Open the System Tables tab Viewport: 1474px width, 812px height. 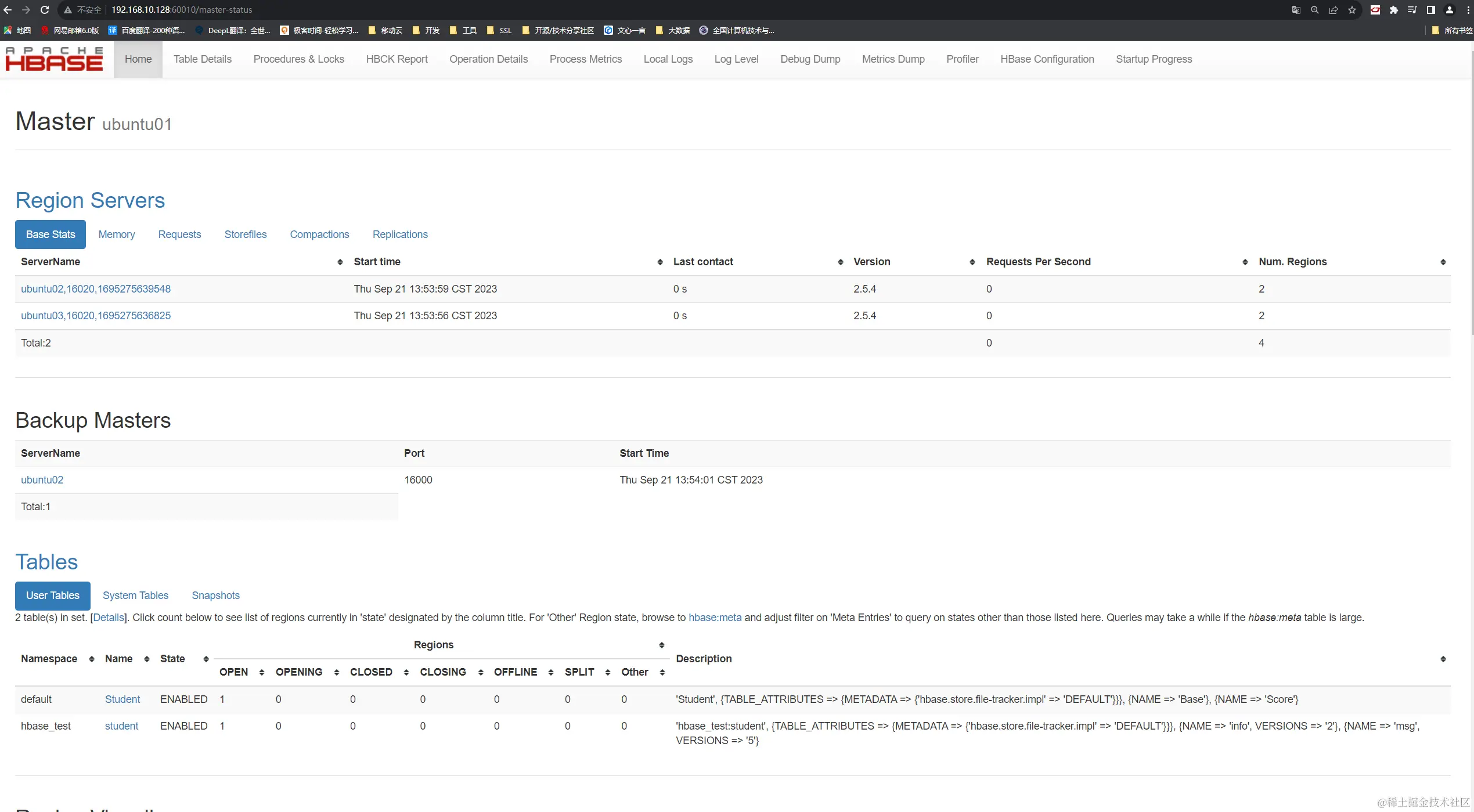(135, 596)
